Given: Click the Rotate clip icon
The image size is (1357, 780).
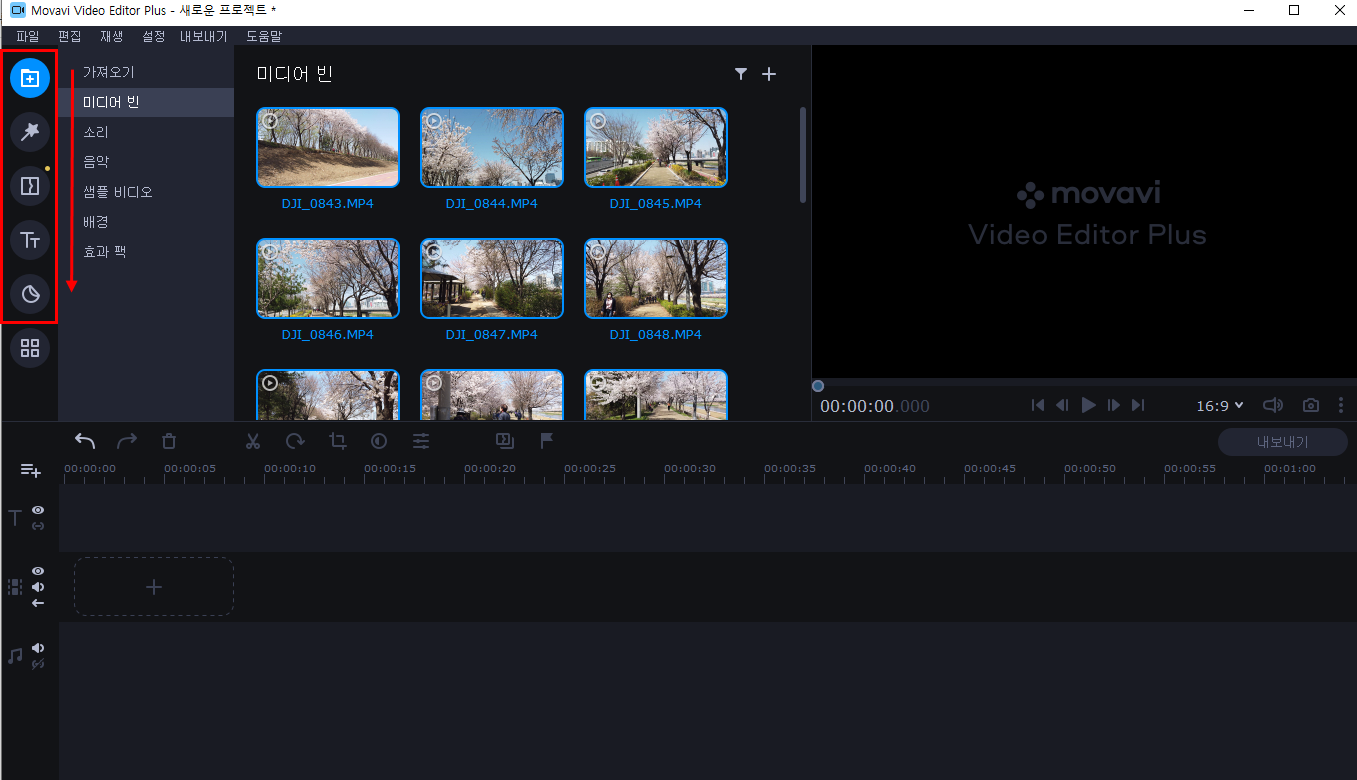Looking at the screenshot, I should 295,441.
